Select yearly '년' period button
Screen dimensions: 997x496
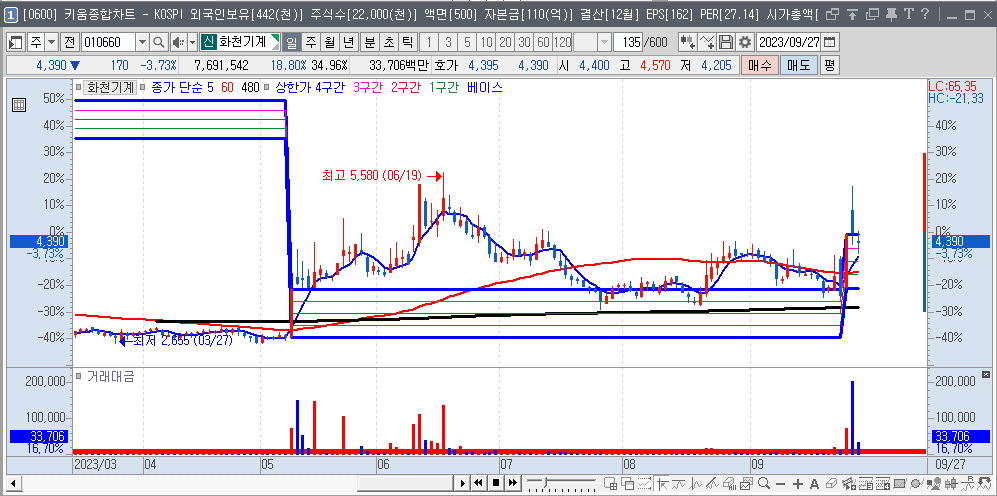click(x=348, y=43)
